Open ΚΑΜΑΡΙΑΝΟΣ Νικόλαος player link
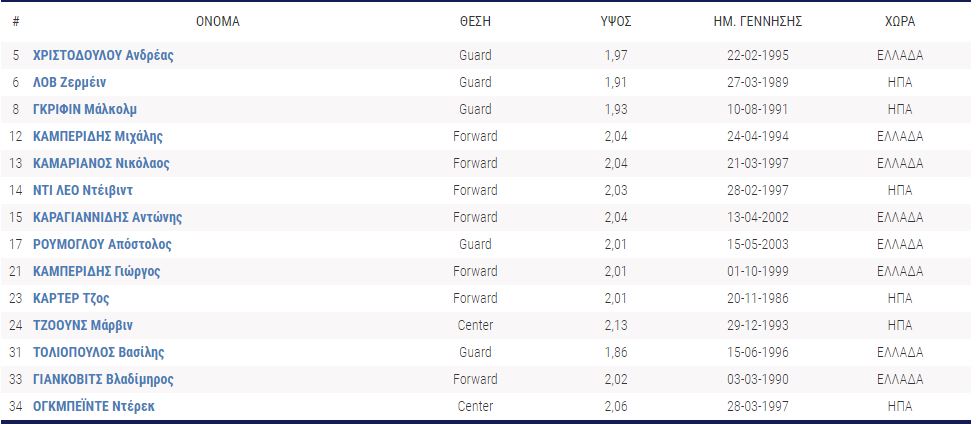 coord(101,163)
